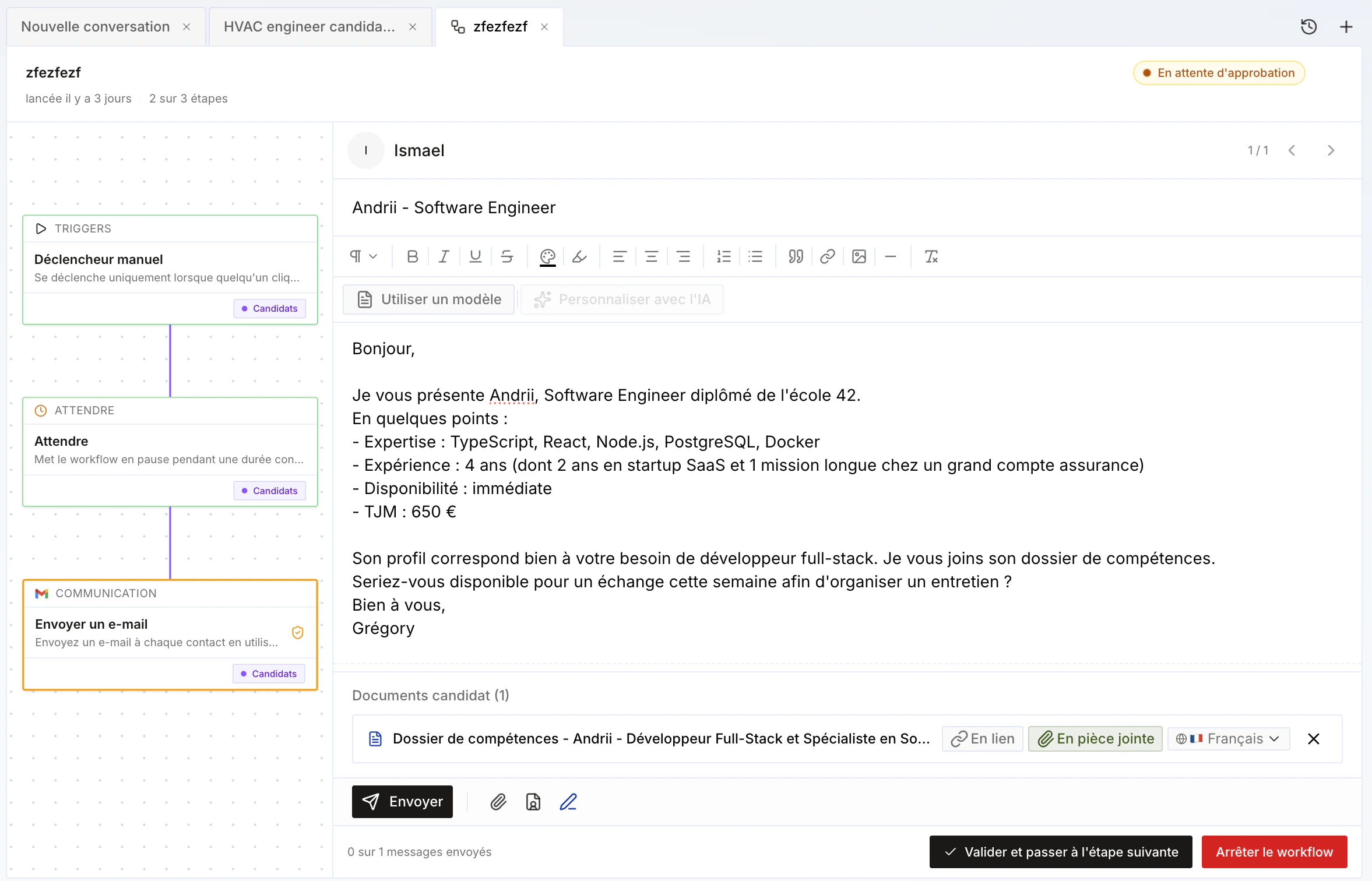Screen dimensions: 1372x881
Task: Open a new tab with plus icon
Action: pyautogui.click(x=1346, y=27)
